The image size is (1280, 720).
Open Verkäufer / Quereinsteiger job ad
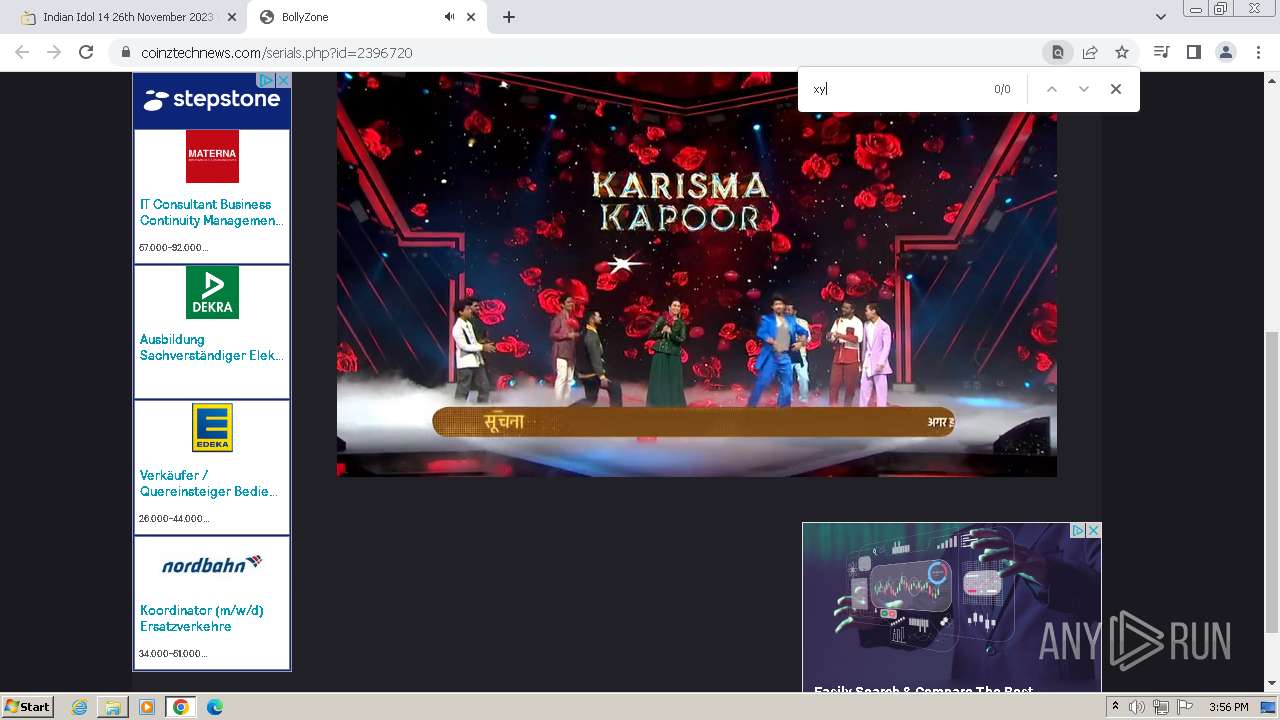tap(208, 483)
